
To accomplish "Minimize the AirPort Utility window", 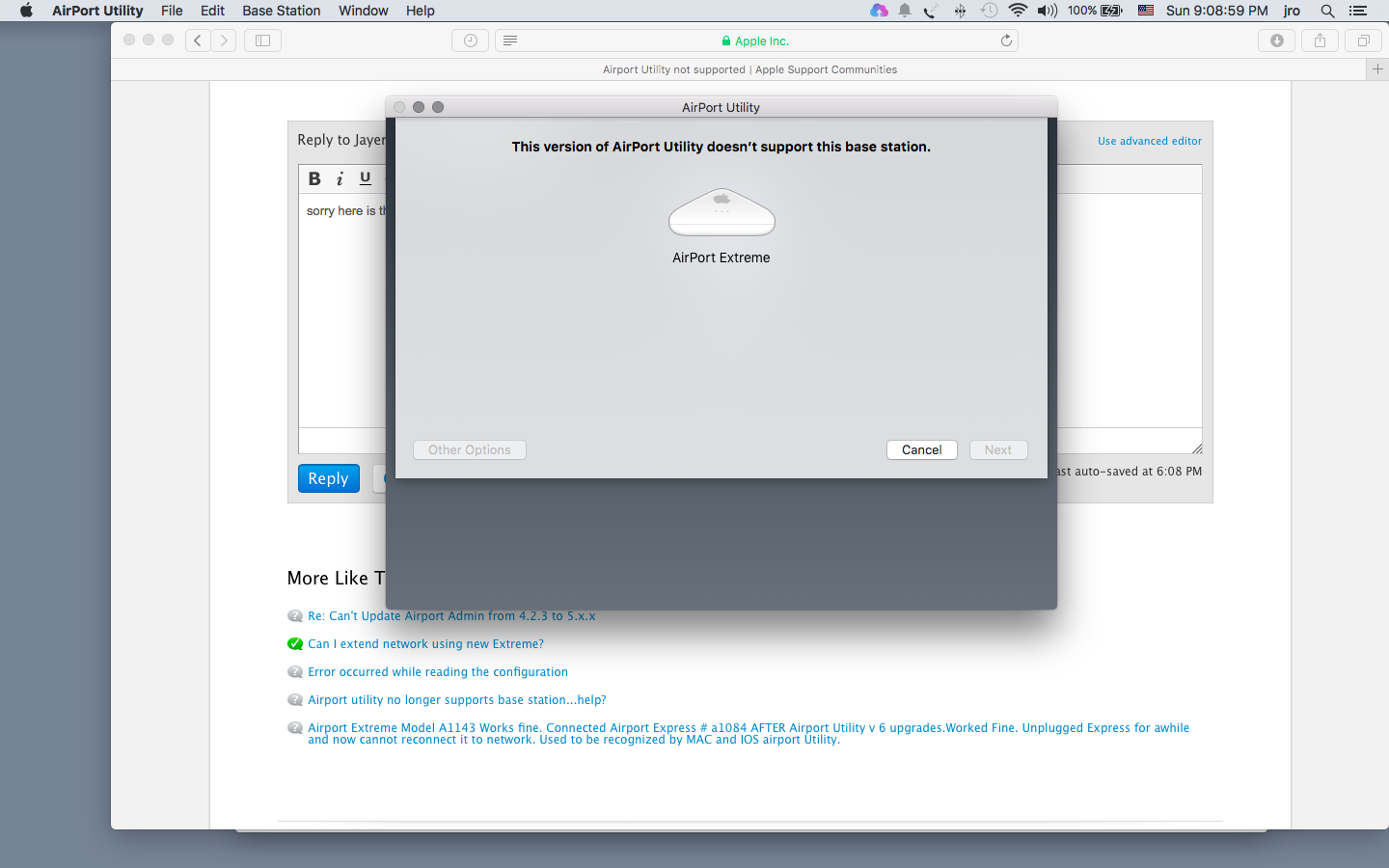I will (x=419, y=107).
